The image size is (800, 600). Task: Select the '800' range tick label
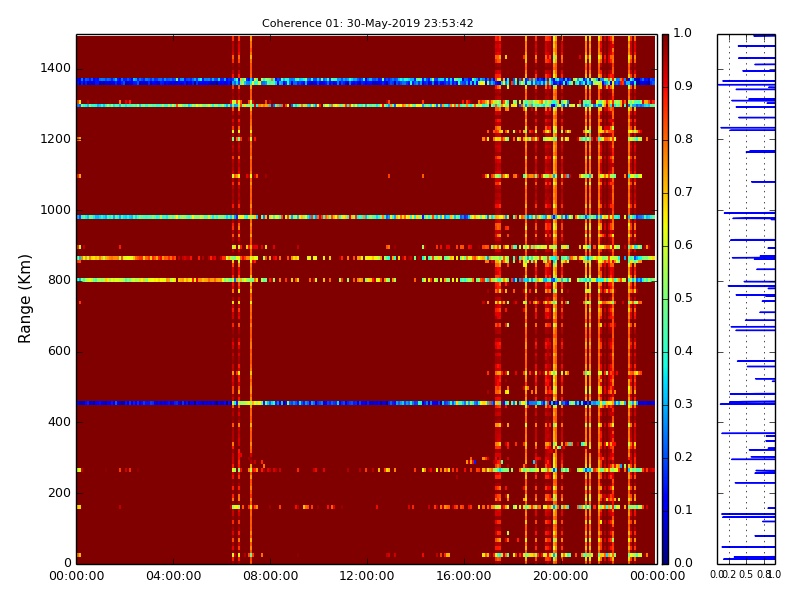click(60, 280)
